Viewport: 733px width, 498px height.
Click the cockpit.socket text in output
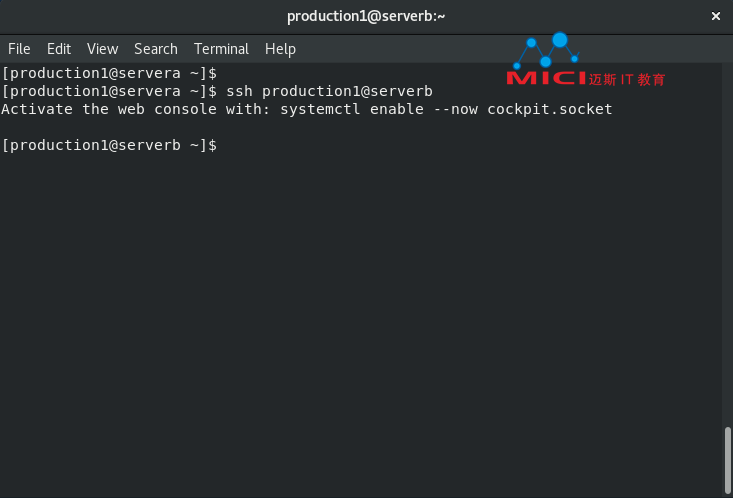pos(550,109)
